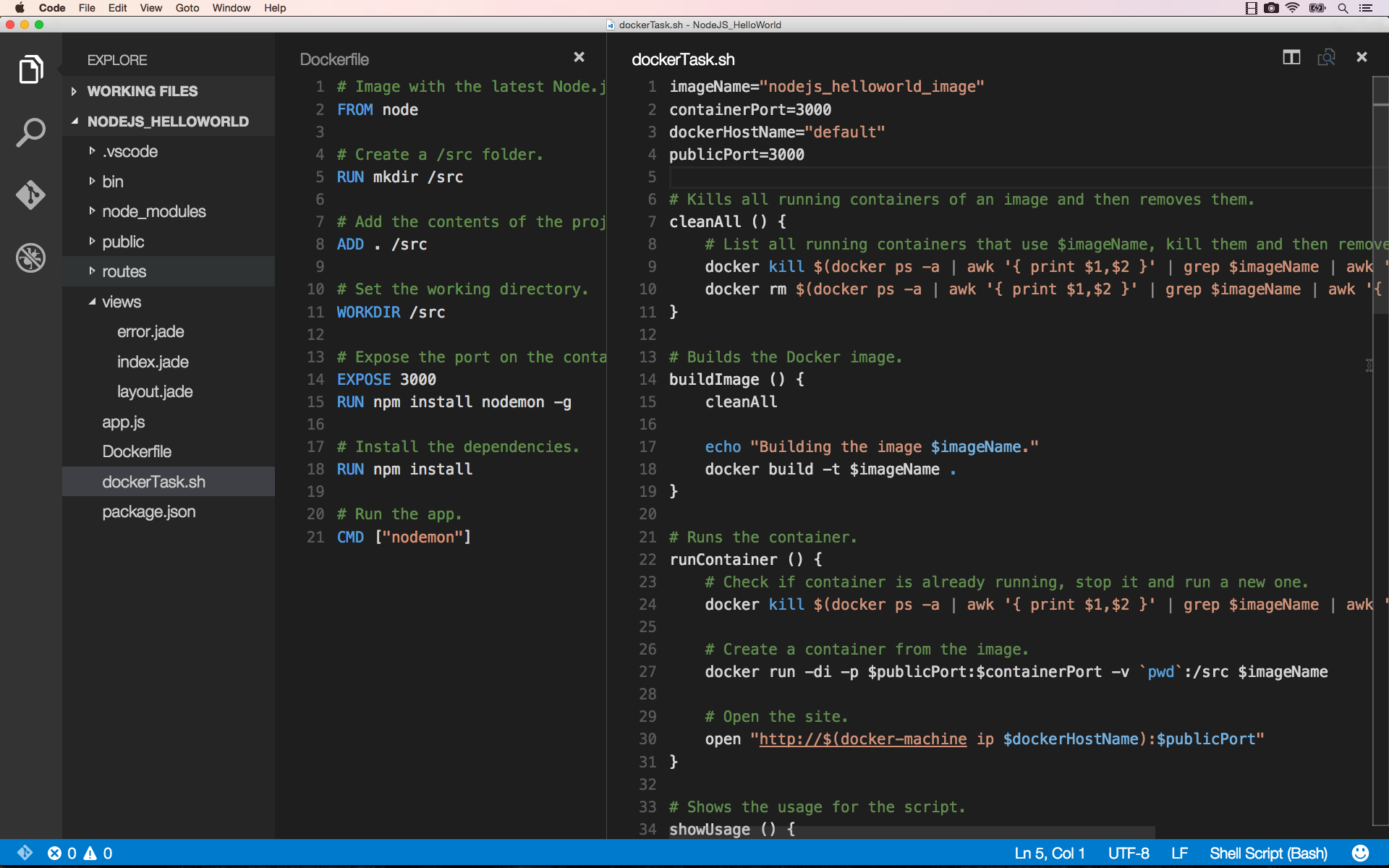
Task: Change Shell Script (Bash) language mode
Action: 1268,854
